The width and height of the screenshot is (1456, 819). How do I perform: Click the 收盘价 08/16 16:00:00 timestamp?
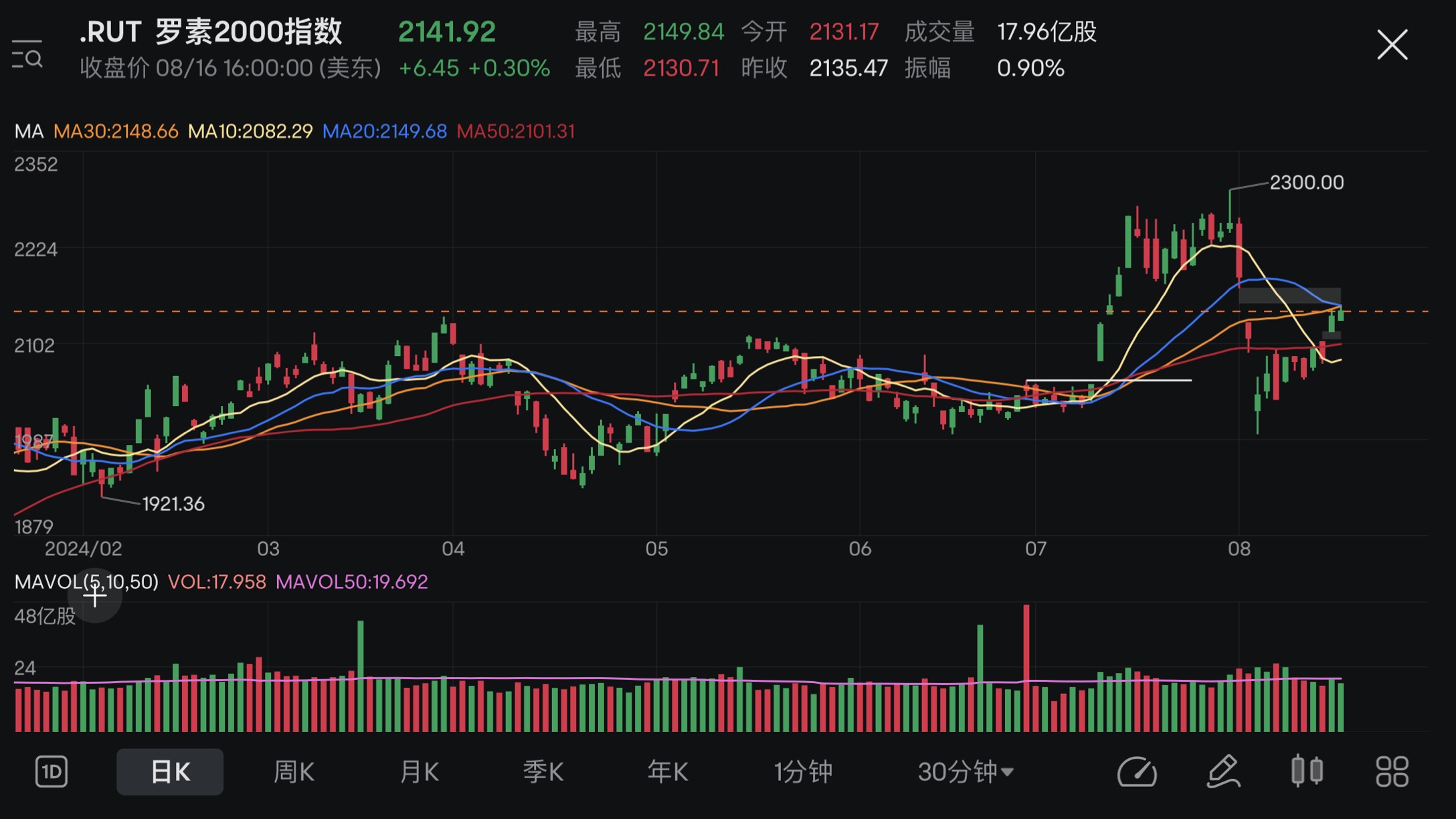230,68
